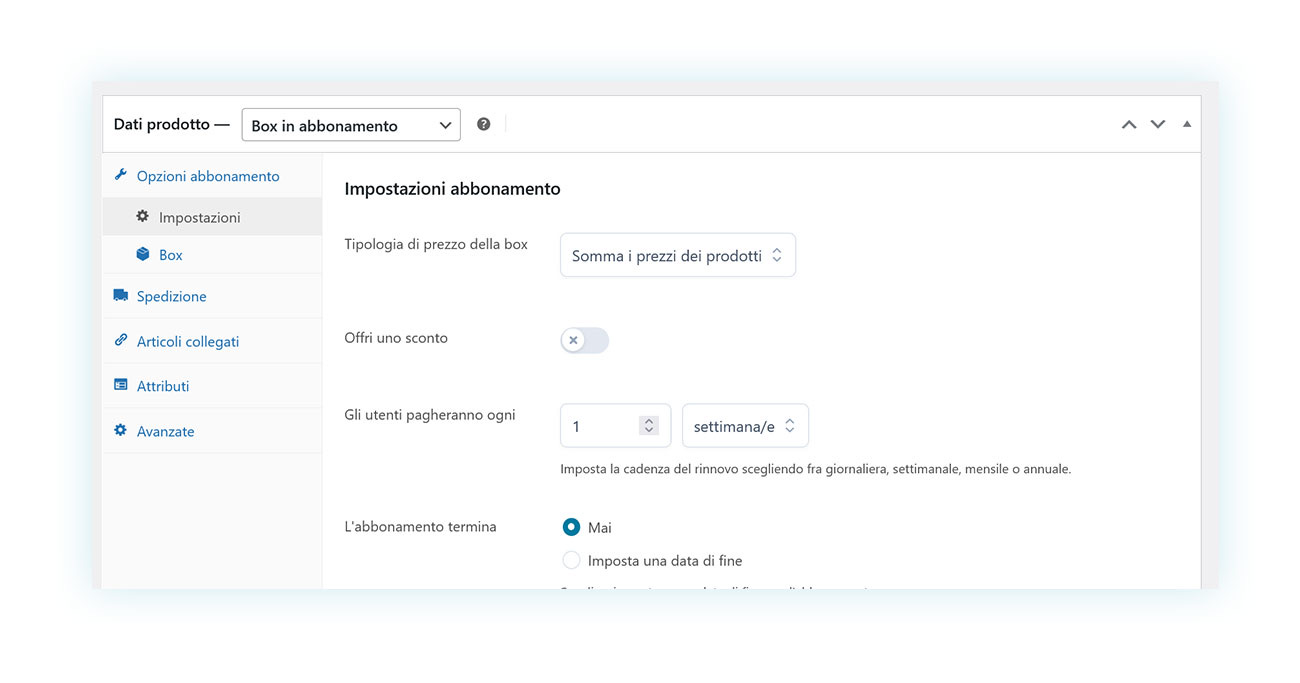Select the cube icon beside Box
This screenshot has width=1300, height=683.
pos(142,254)
